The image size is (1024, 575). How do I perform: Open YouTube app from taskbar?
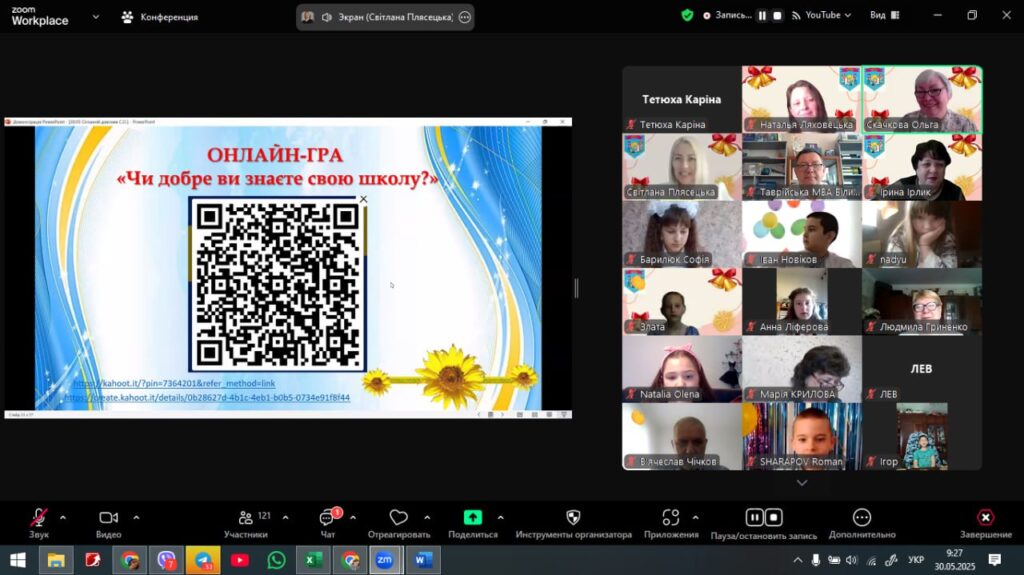point(240,560)
